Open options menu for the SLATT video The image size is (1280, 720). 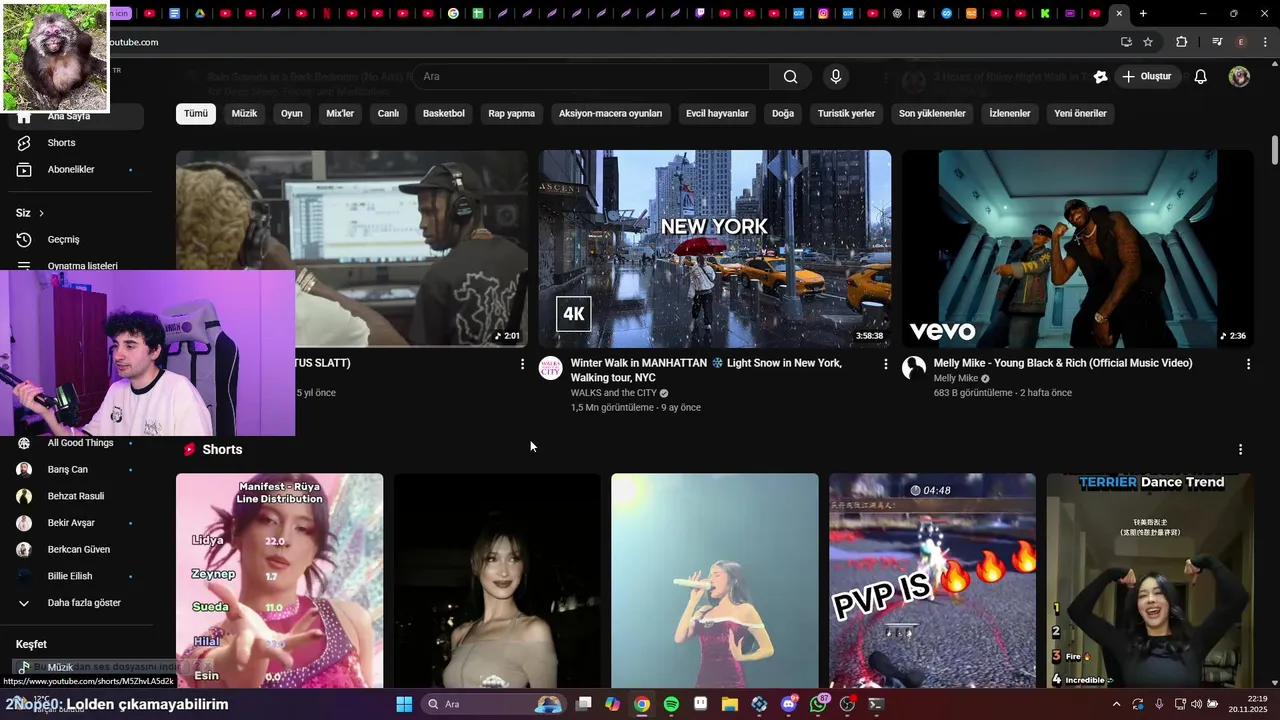522,365
